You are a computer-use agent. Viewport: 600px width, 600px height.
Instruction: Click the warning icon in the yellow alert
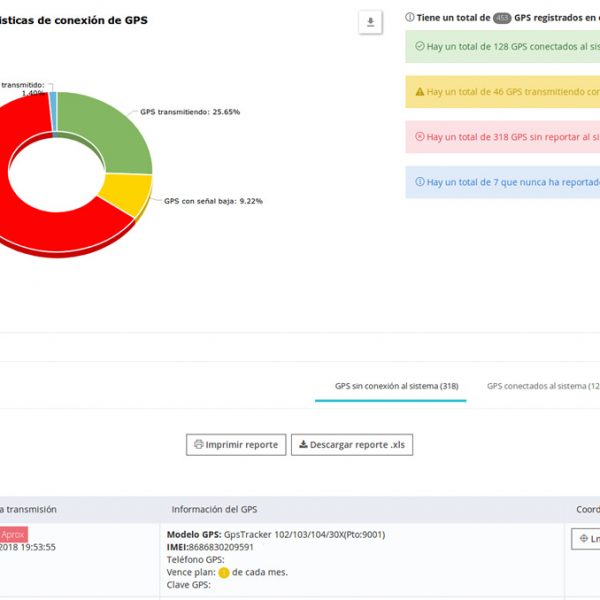coord(419,92)
